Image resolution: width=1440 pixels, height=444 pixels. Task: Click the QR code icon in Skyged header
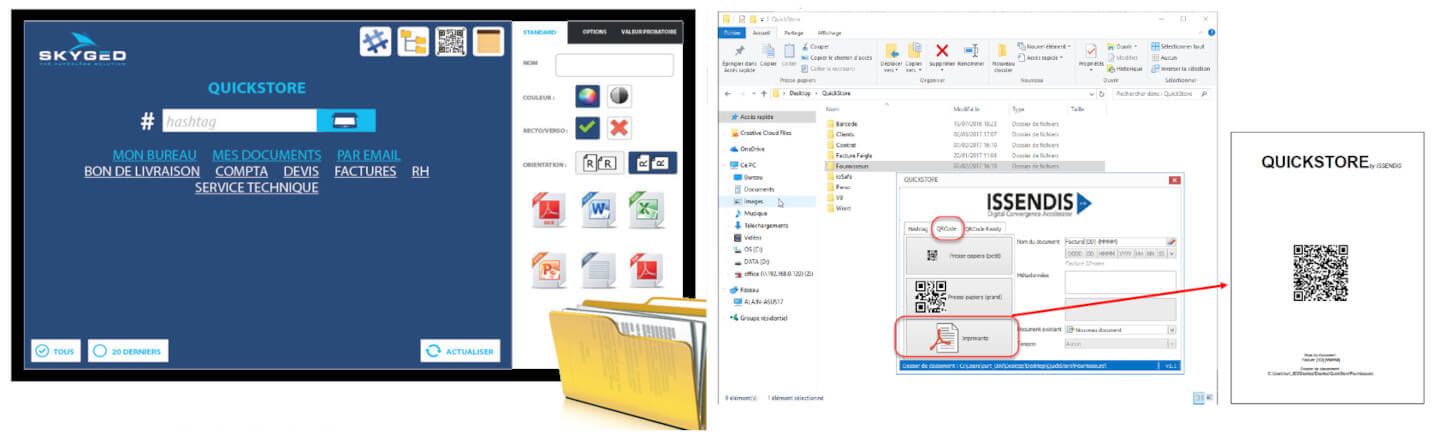[x=451, y=42]
